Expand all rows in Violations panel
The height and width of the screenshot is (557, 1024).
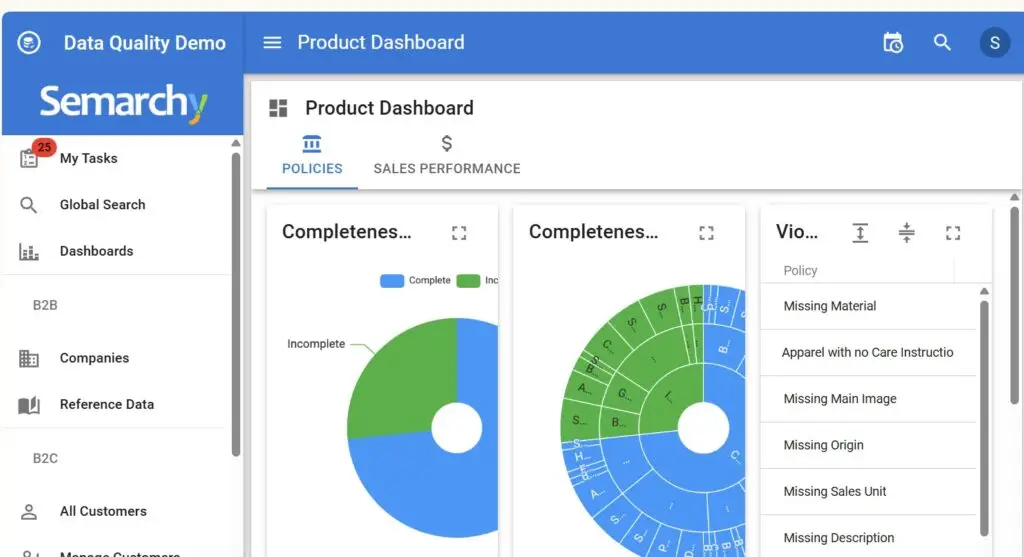860,233
